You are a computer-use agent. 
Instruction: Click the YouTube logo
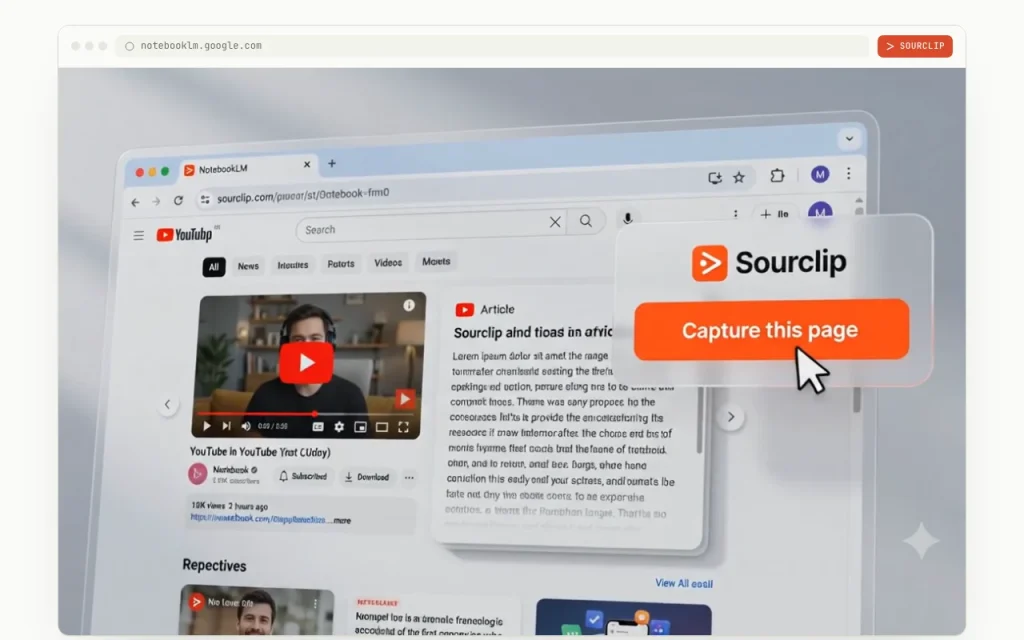[185, 234]
